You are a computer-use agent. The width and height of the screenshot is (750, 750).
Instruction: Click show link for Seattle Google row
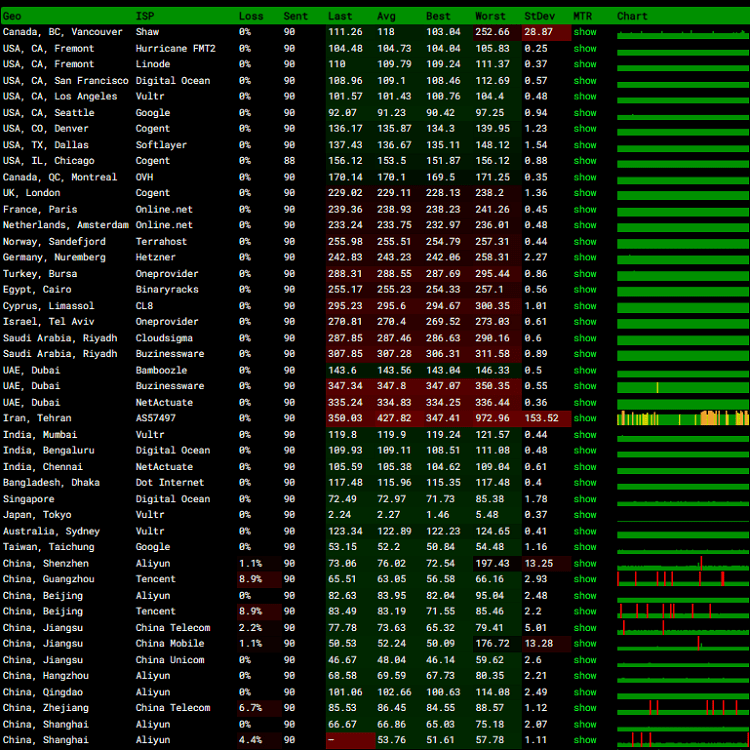585,112
